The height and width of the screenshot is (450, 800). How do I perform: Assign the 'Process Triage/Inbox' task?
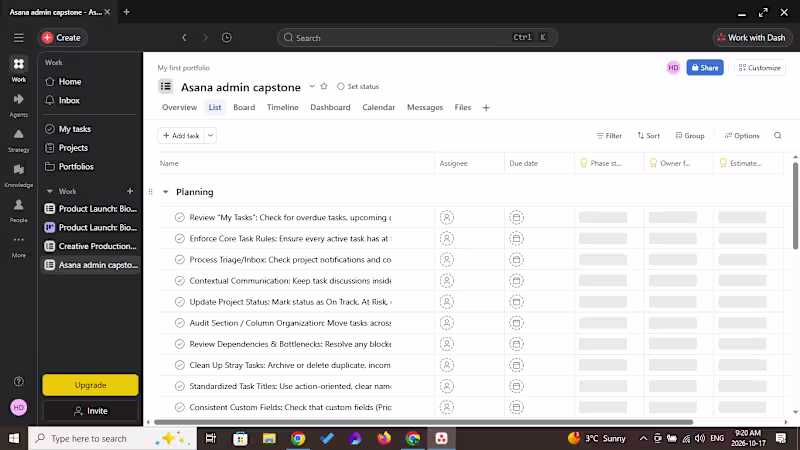[446, 260]
